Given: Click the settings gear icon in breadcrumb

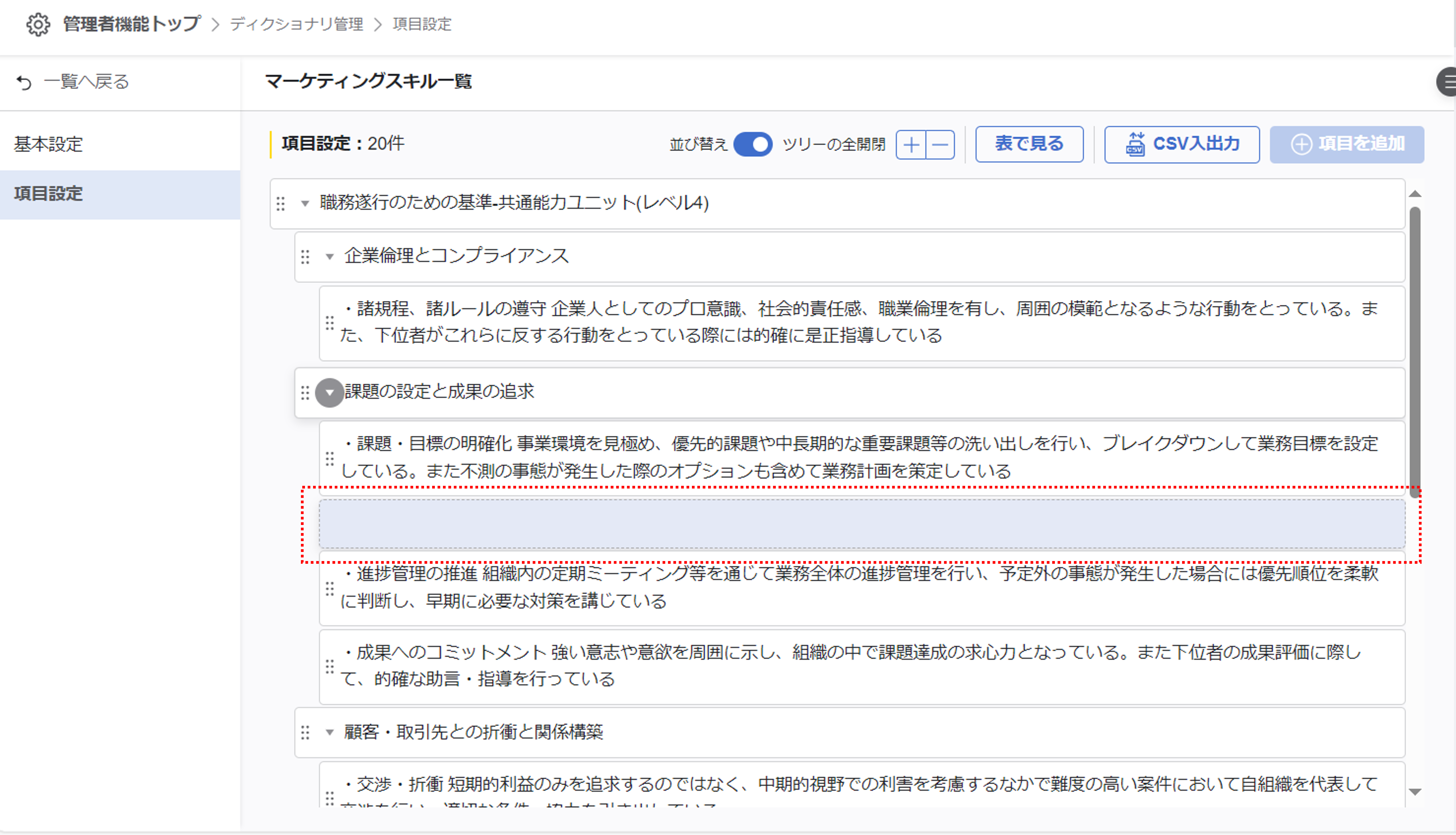Looking at the screenshot, I should 38,24.
